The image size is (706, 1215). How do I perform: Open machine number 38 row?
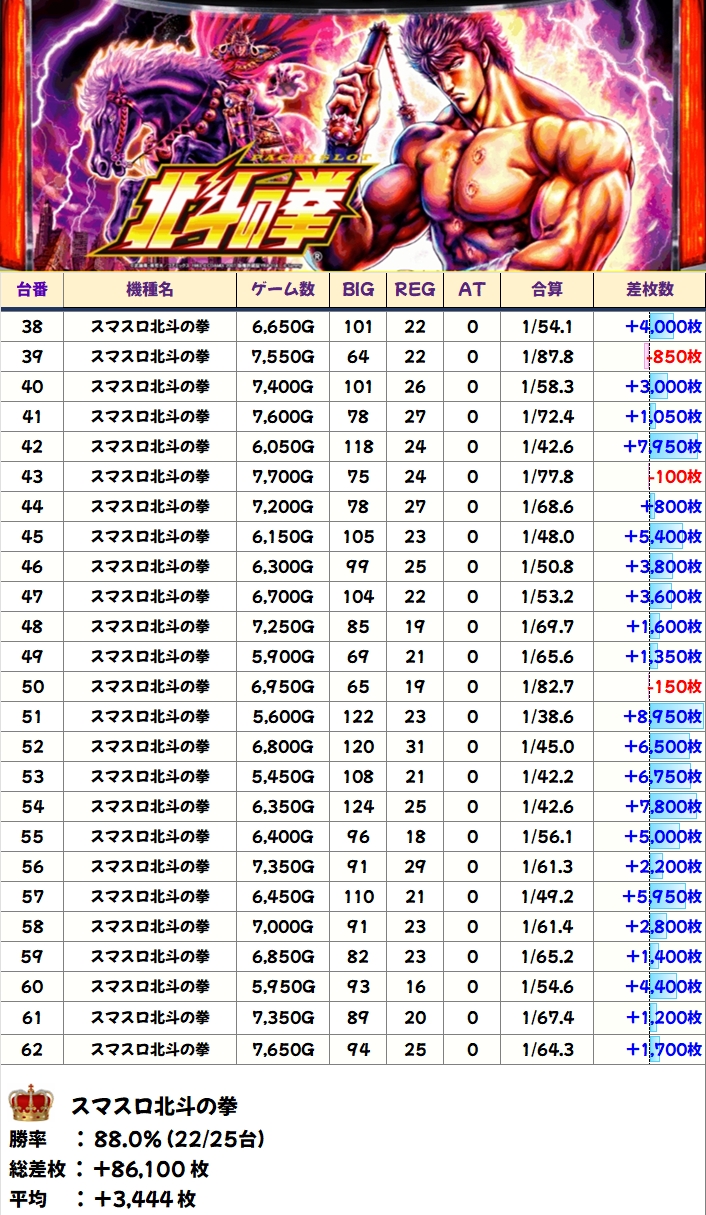32,327
